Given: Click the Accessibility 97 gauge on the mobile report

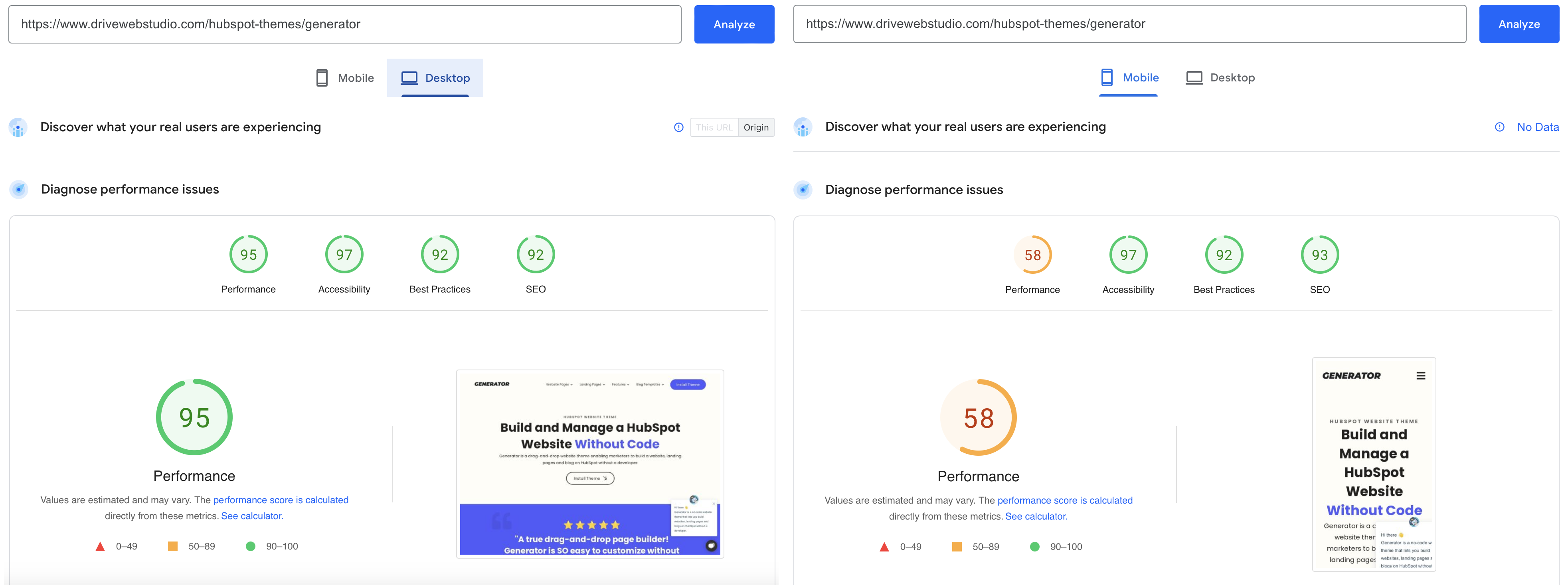Looking at the screenshot, I should [x=1129, y=255].
